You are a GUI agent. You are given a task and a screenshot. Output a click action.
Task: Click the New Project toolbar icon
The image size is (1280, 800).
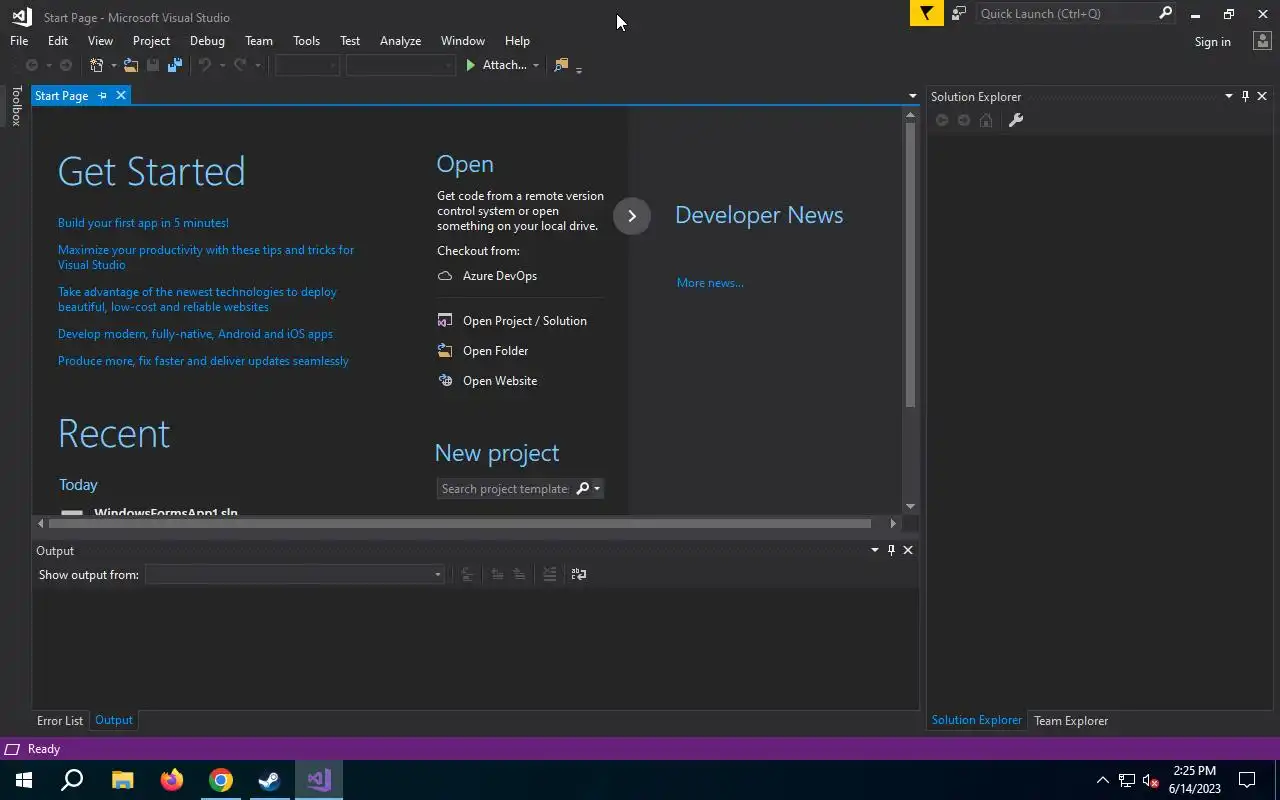[x=97, y=65]
